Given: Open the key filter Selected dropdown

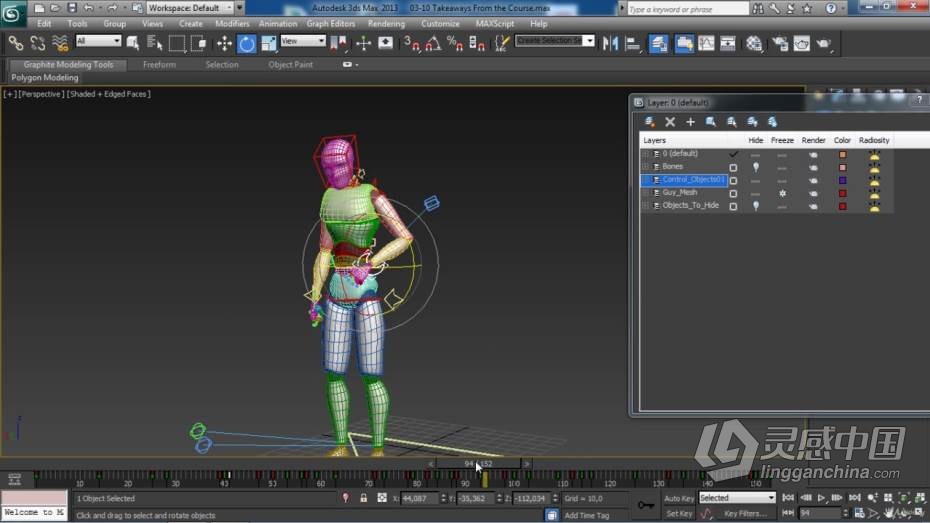Looking at the screenshot, I should tap(737, 498).
